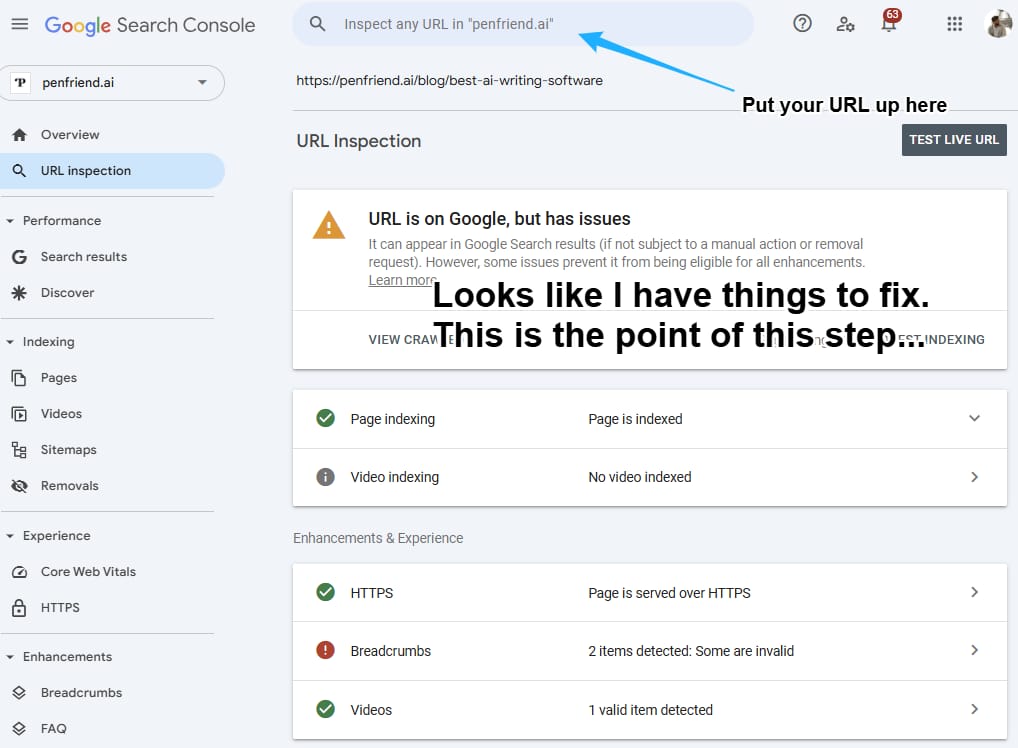Image resolution: width=1018 pixels, height=748 pixels.
Task: Open the hamburger main menu
Action: tap(19, 25)
